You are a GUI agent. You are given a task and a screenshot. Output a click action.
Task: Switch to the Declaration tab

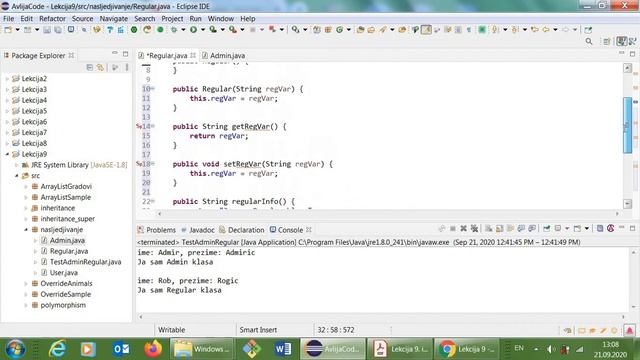[242, 230]
